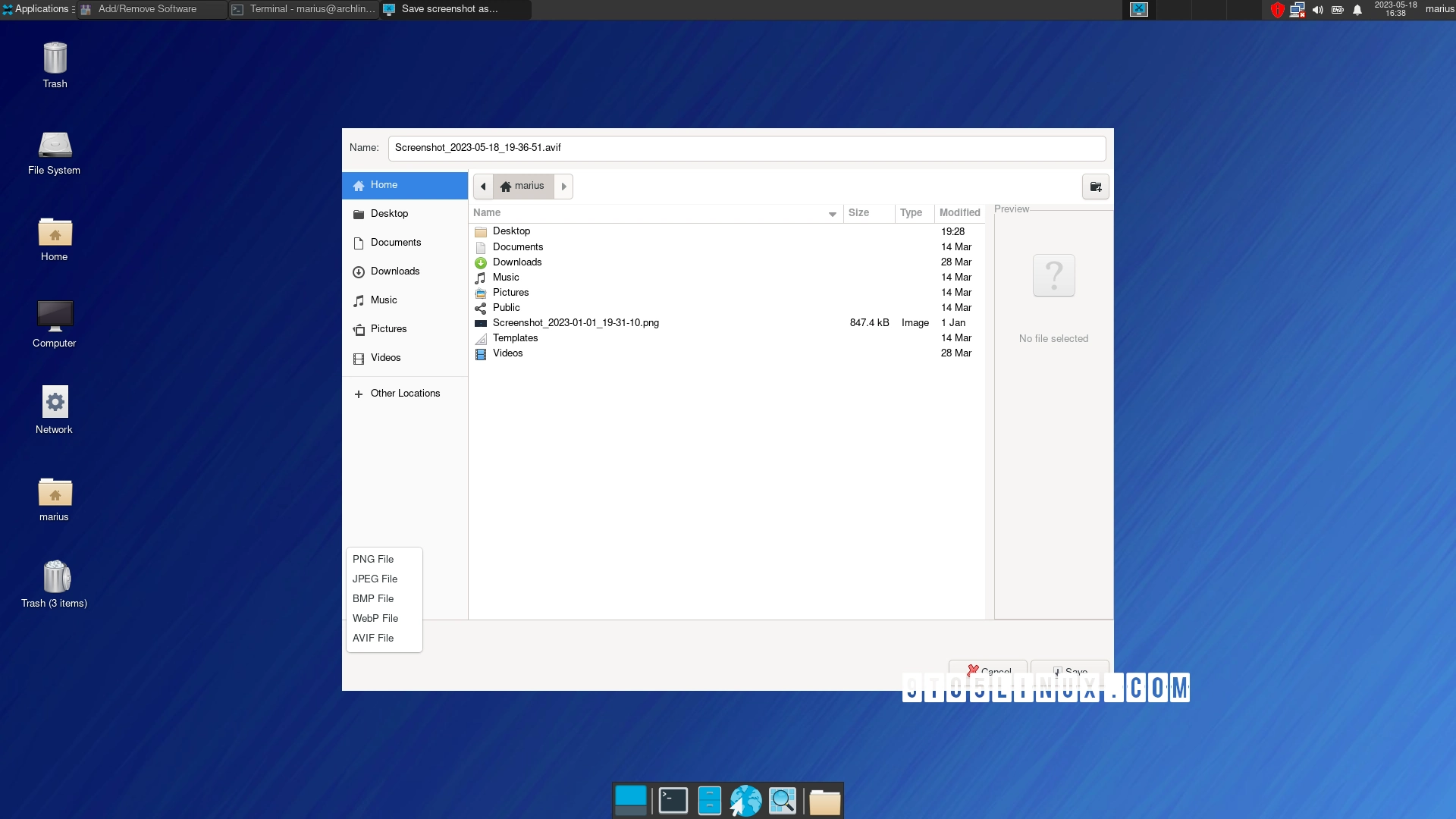This screenshot has height=819, width=1456.
Task: Expand Other Locations in the sidebar
Action: click(x=405, y=393)
